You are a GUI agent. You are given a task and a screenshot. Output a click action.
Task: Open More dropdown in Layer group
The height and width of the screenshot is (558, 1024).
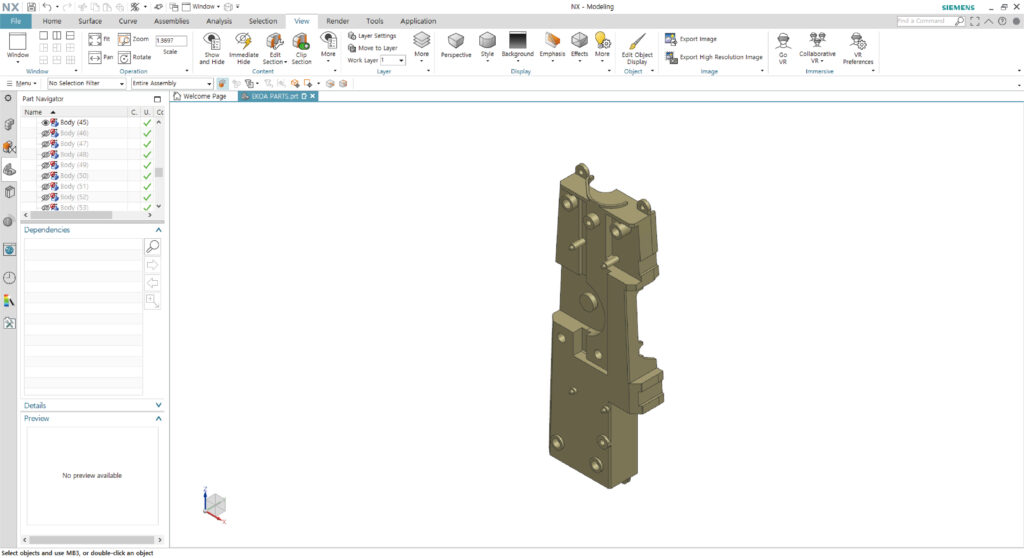tap(422, 47)
